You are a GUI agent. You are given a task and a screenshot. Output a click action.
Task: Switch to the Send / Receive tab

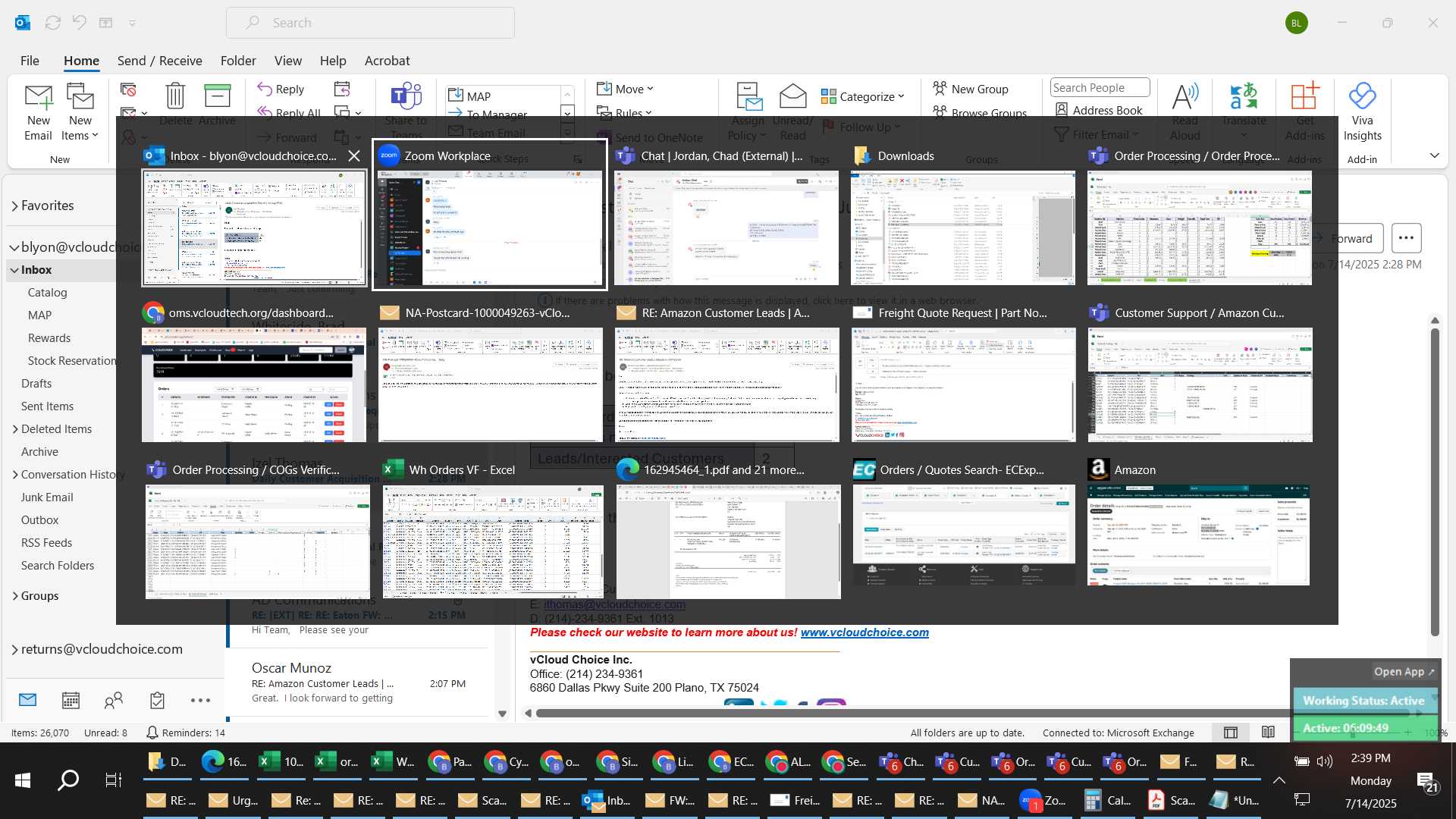coord(159,61)
